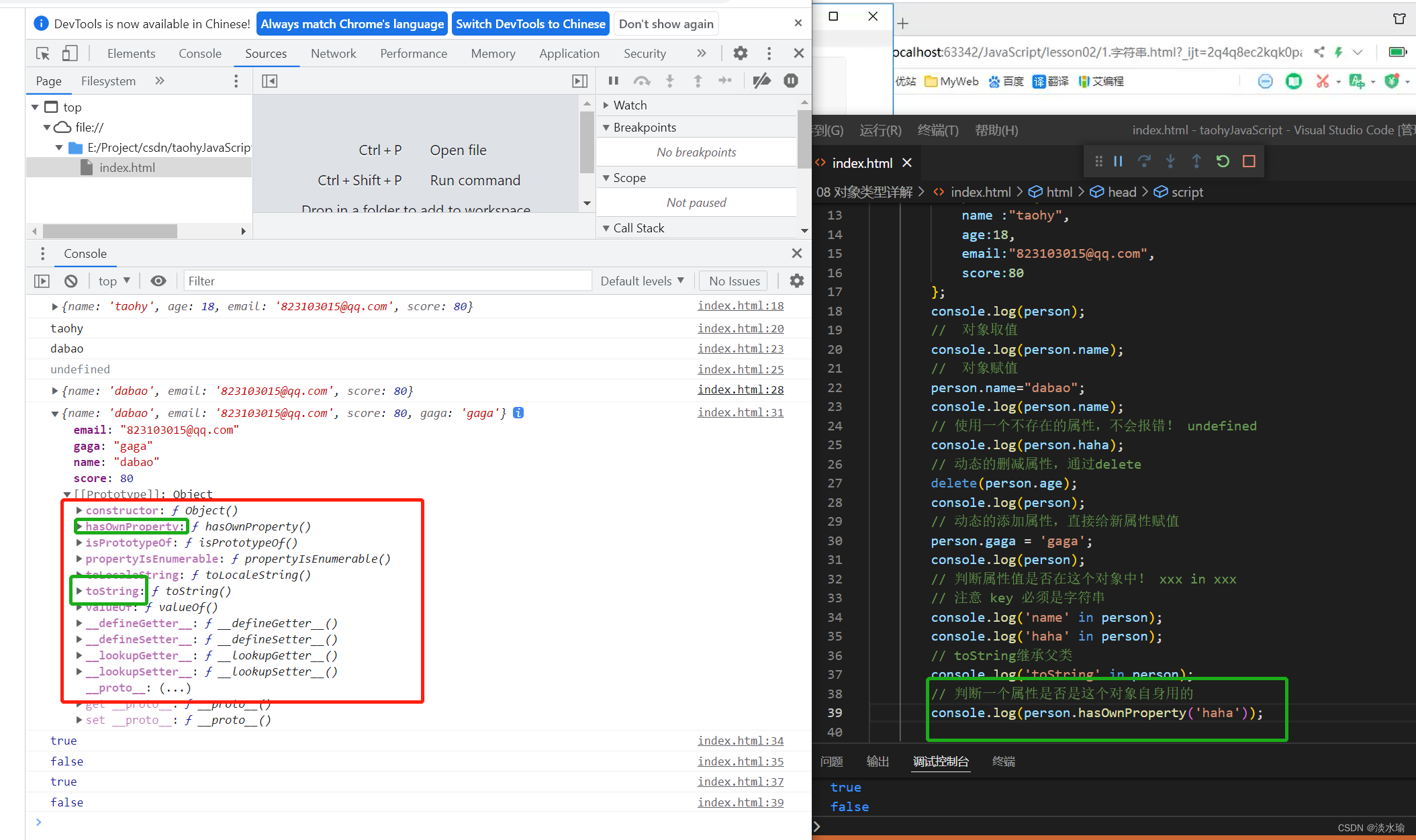Expand the Watch section
The height and width of the screenshot is (840, 1416).
(606, 105)
